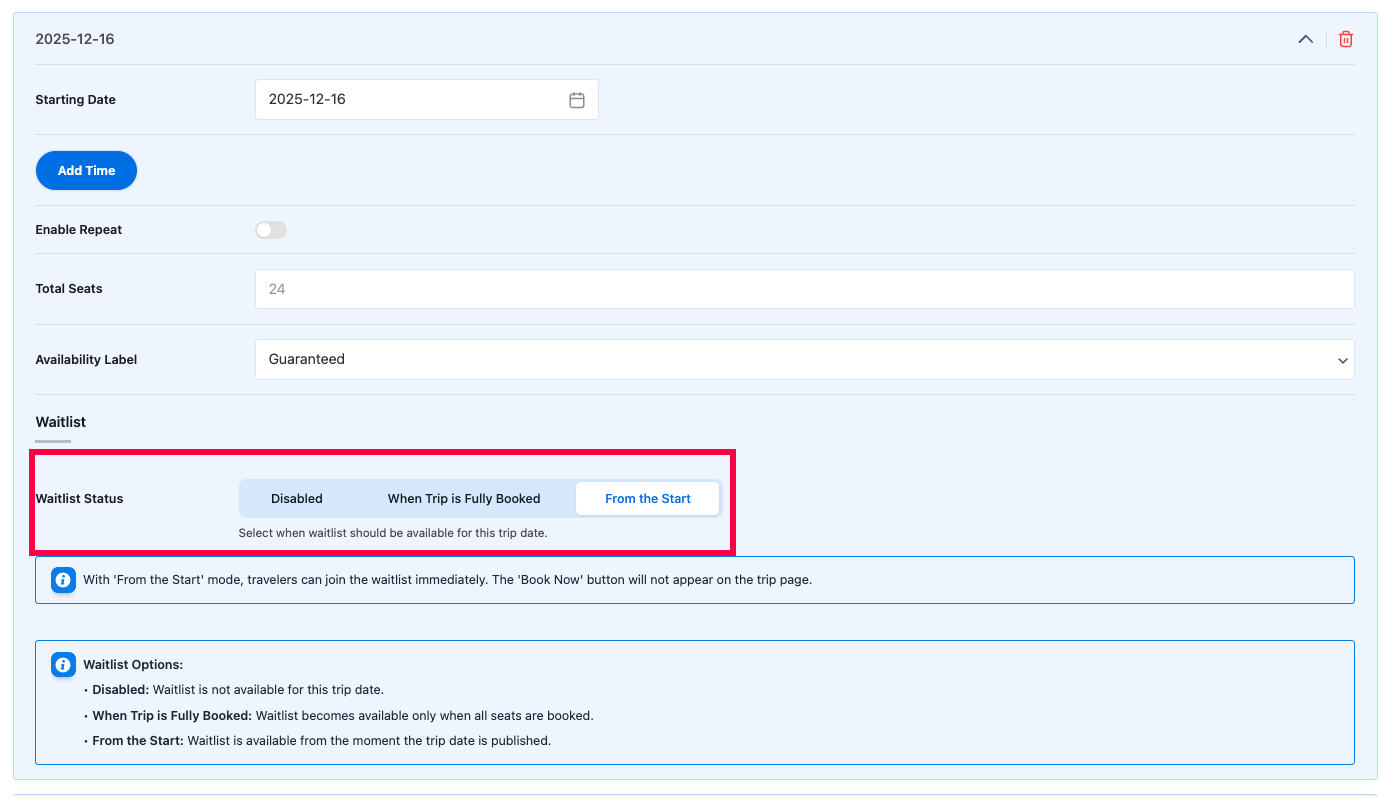Open the calendar icon in Starting Date

[576, 100]
